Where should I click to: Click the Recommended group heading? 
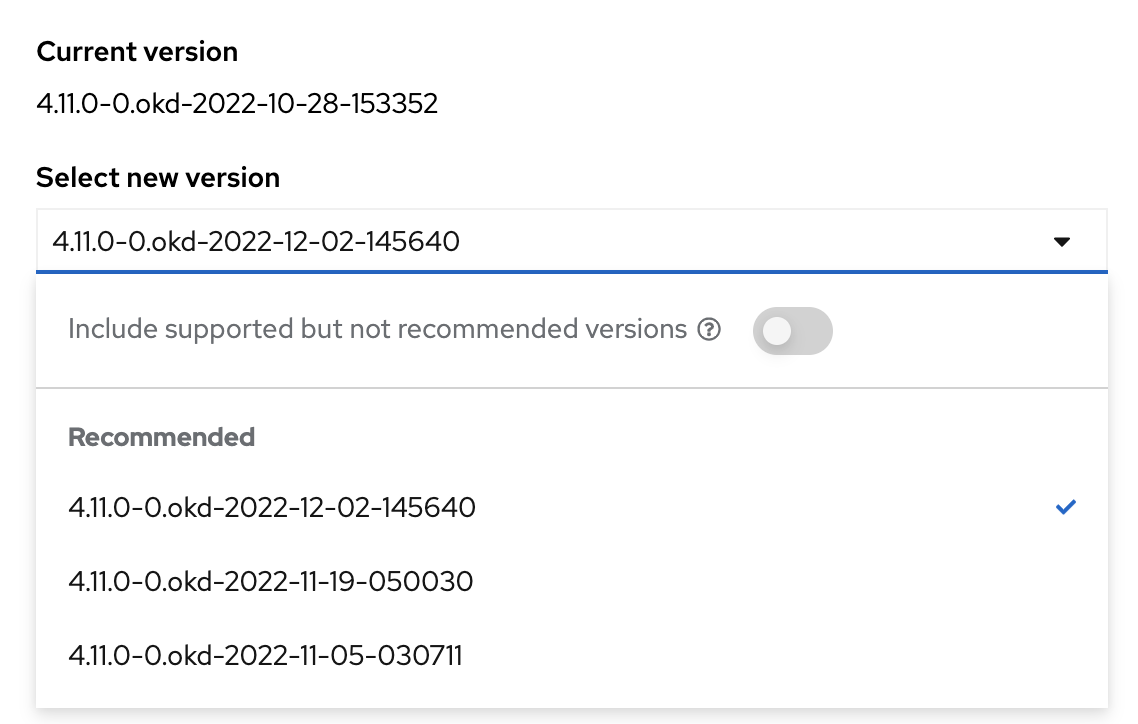pos(161,437)
